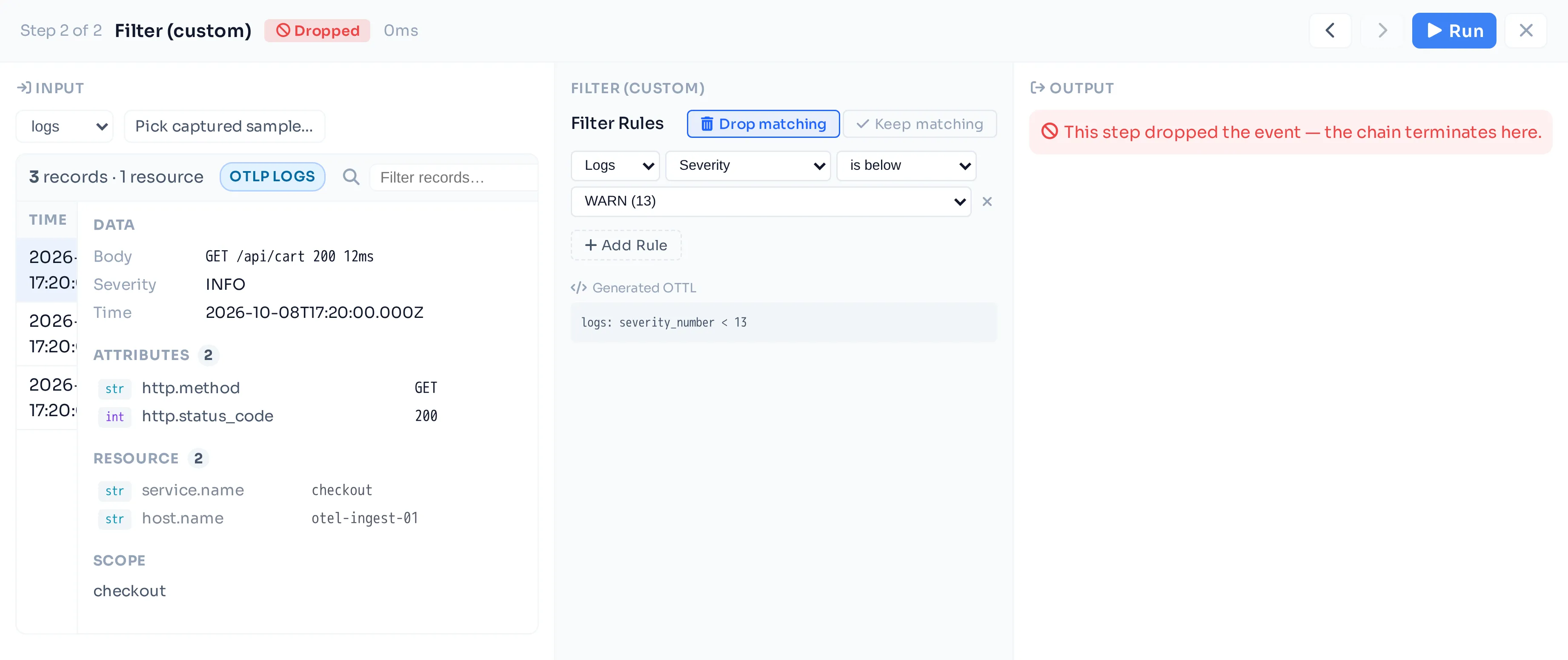1568x660 pixels.
Task: Open the WARN (13) value dropdown
Action: coord(771,201)
